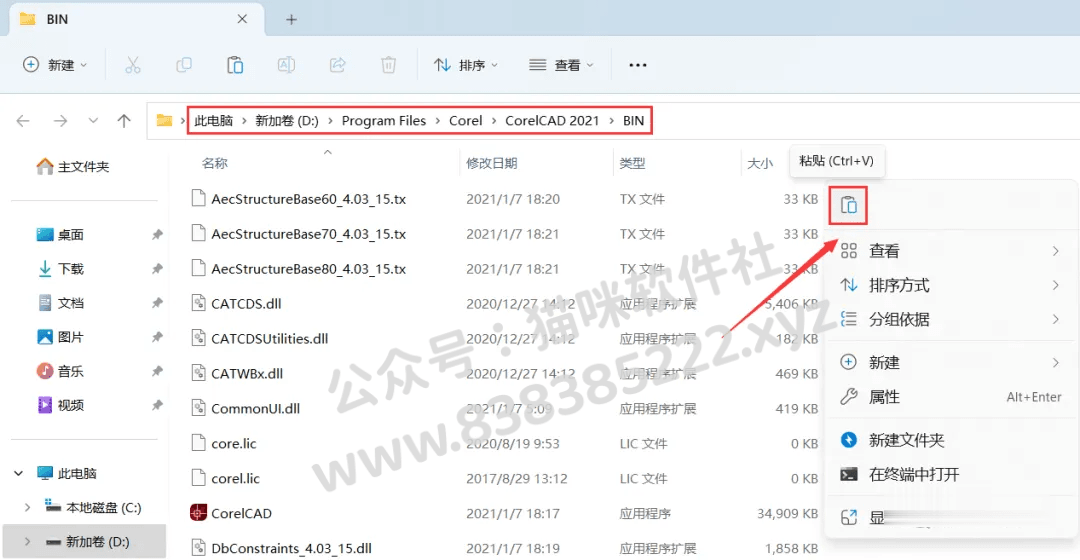
Task: Go forward with the right arrow
Action: click(61, 121)
